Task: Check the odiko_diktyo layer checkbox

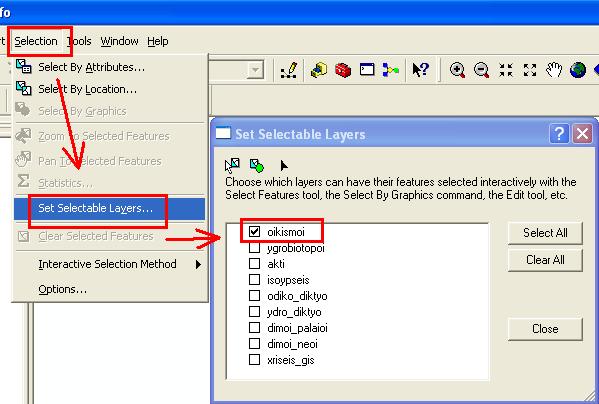Action: click(254, 296)
